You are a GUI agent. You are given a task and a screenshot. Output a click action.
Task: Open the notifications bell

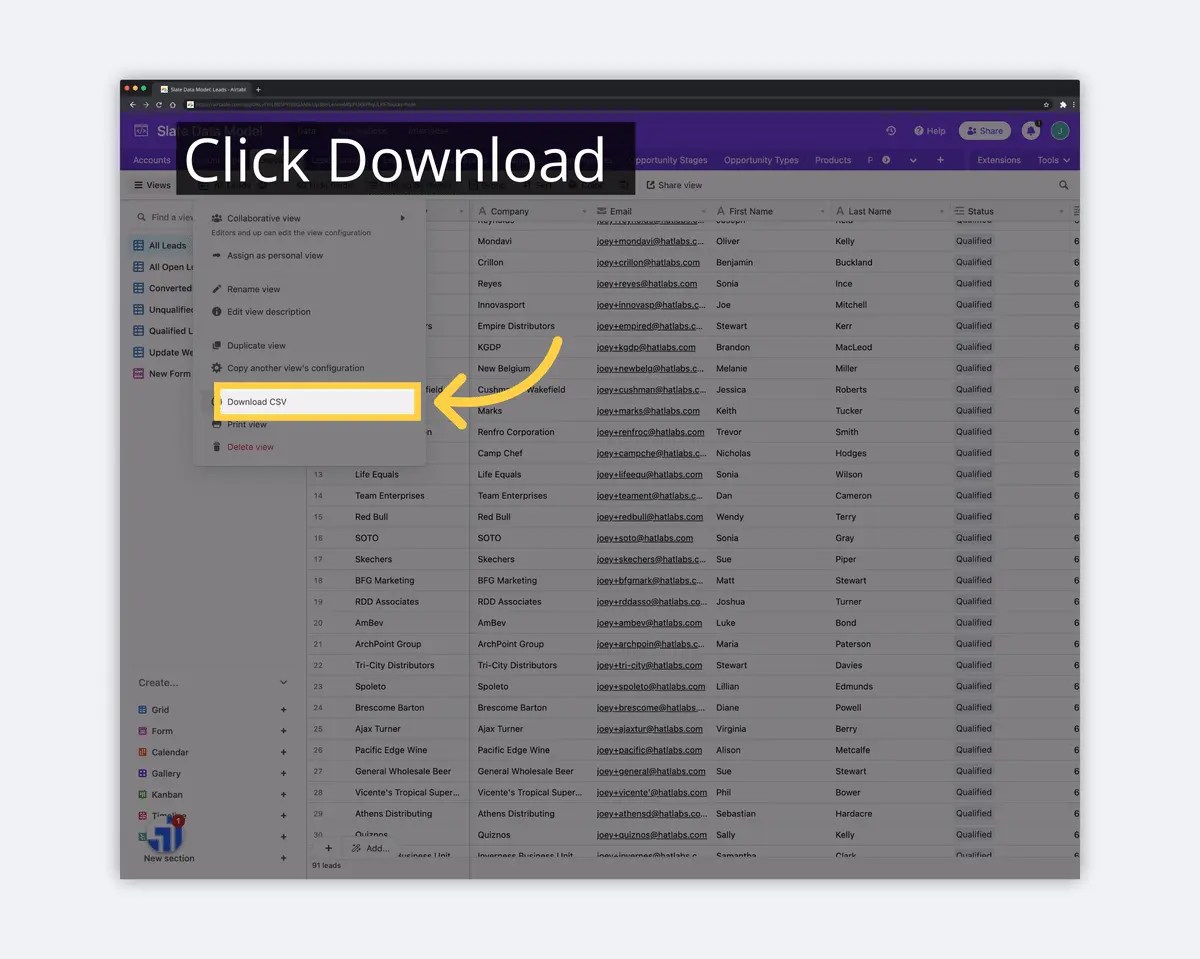(1030, 130)
